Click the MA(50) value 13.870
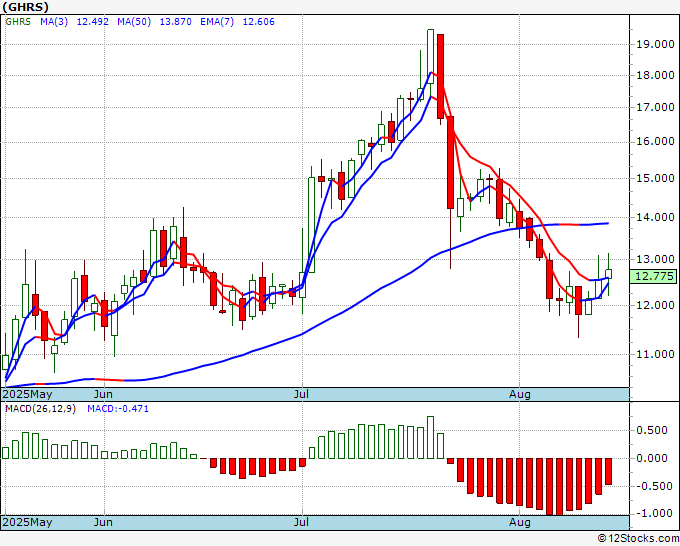This screenshot has height=546, width=680. coord(176,22)
